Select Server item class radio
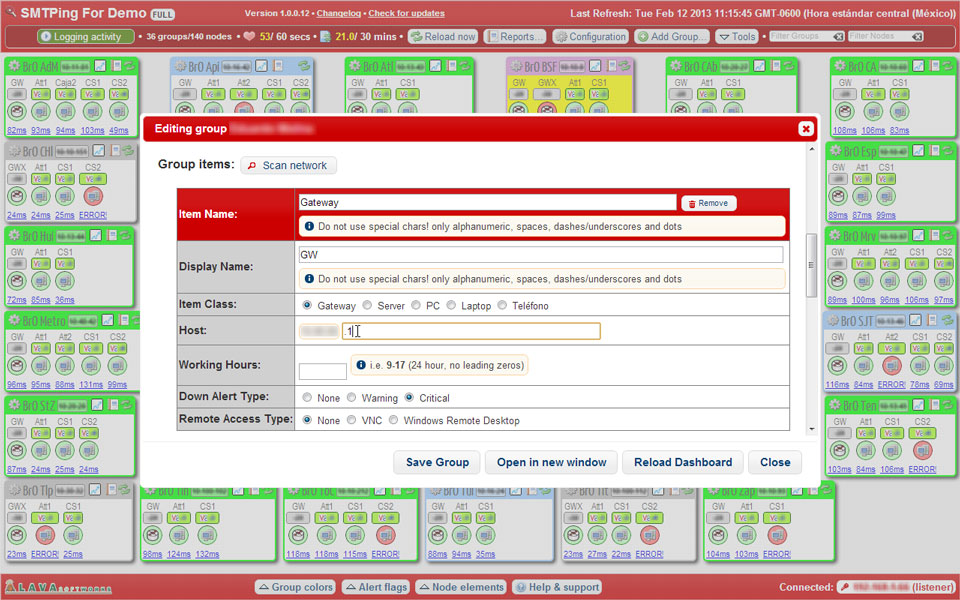The width and height of the screenshot is (960, 600). [368, 305]
